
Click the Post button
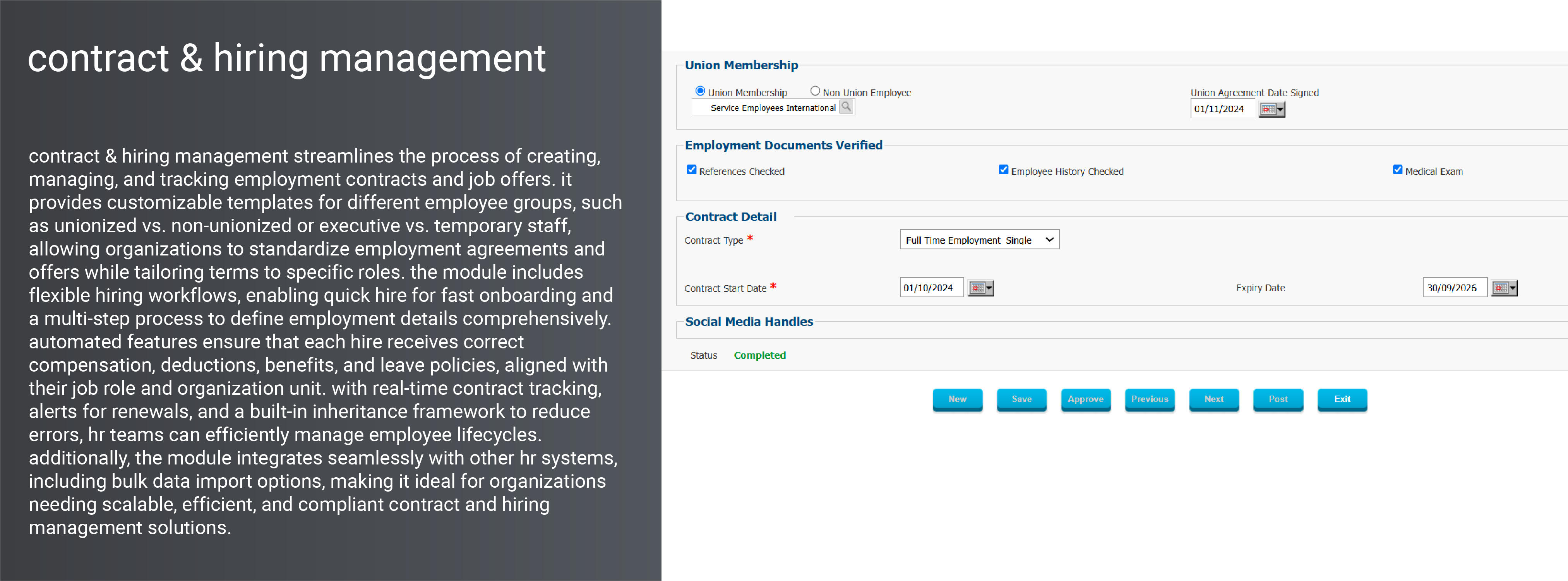coord(1278,399)
